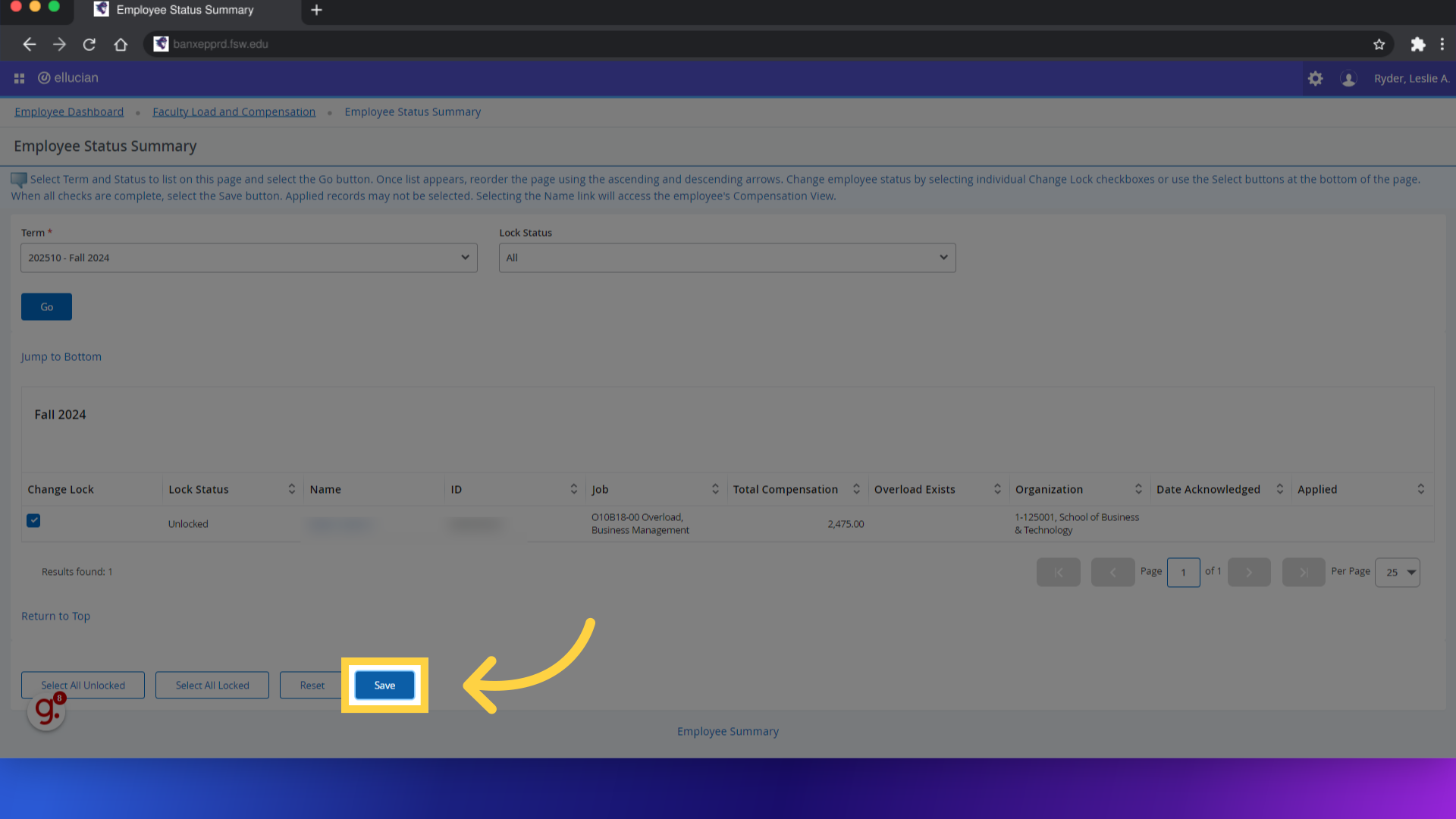Viewport: 1456px width, 819px height.
Task: Click the browser back navigation arrow
Action: [29, 44]
